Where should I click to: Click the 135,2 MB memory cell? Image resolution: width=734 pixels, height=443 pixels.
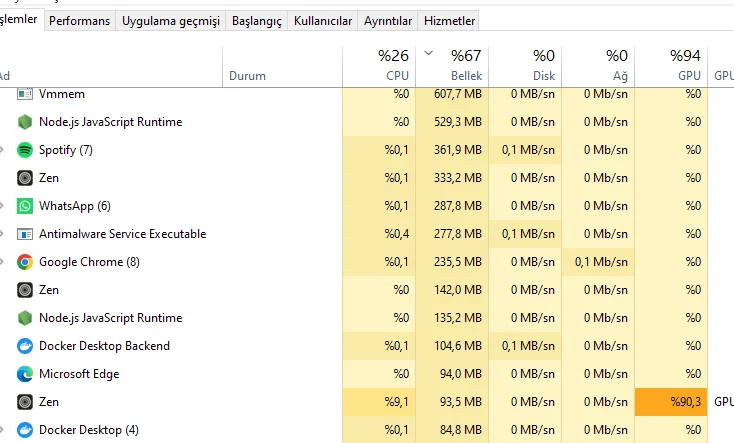pos(452,318)
